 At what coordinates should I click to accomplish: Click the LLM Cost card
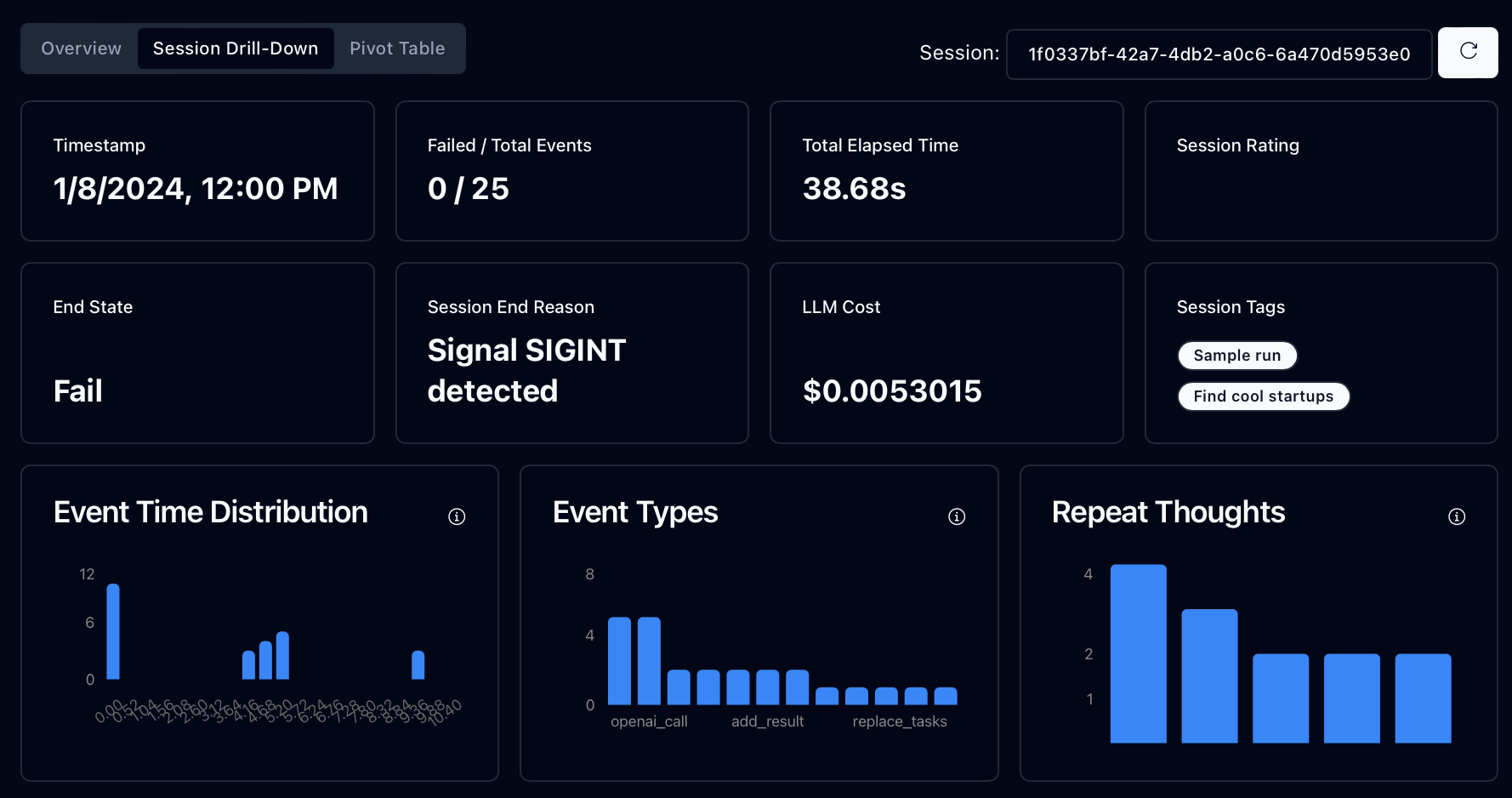946,352
